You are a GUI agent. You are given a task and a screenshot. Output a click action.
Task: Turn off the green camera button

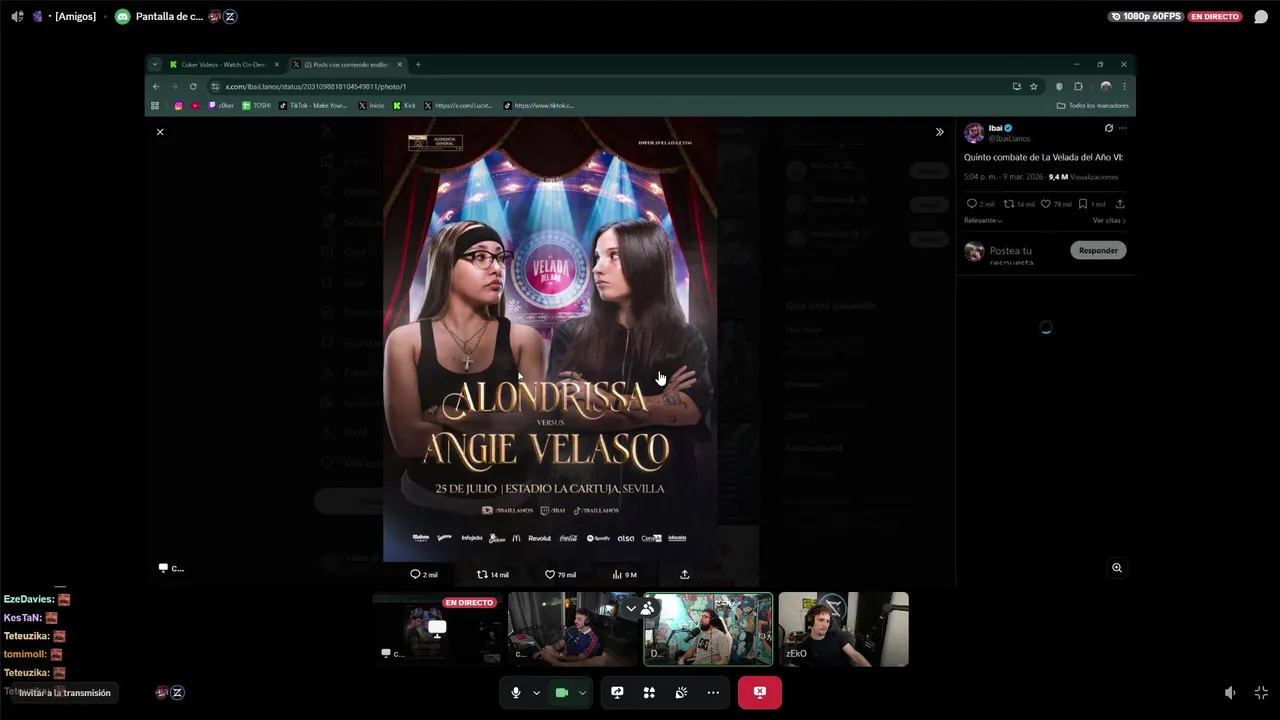coord(562,692)
